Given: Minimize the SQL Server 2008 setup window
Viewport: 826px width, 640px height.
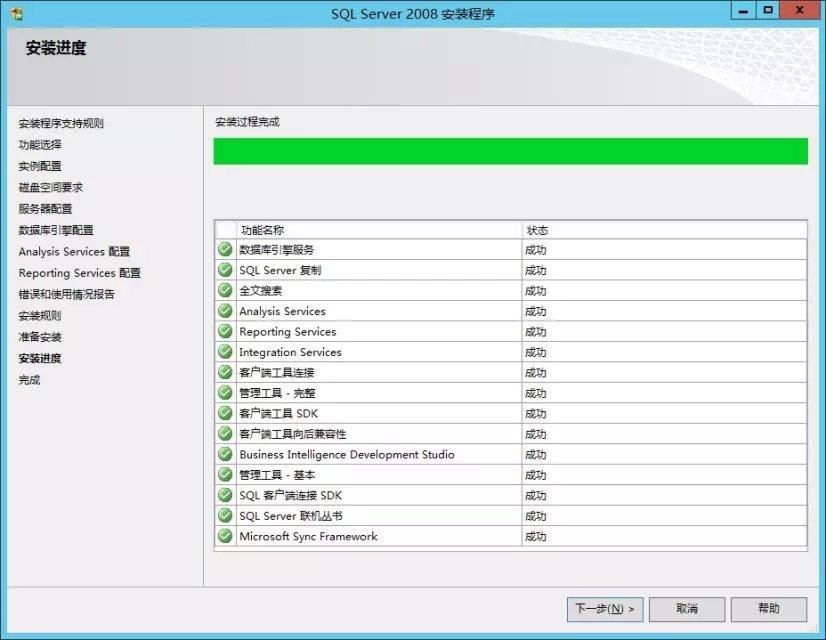Looking at the screenshot, I should (743, 11).
